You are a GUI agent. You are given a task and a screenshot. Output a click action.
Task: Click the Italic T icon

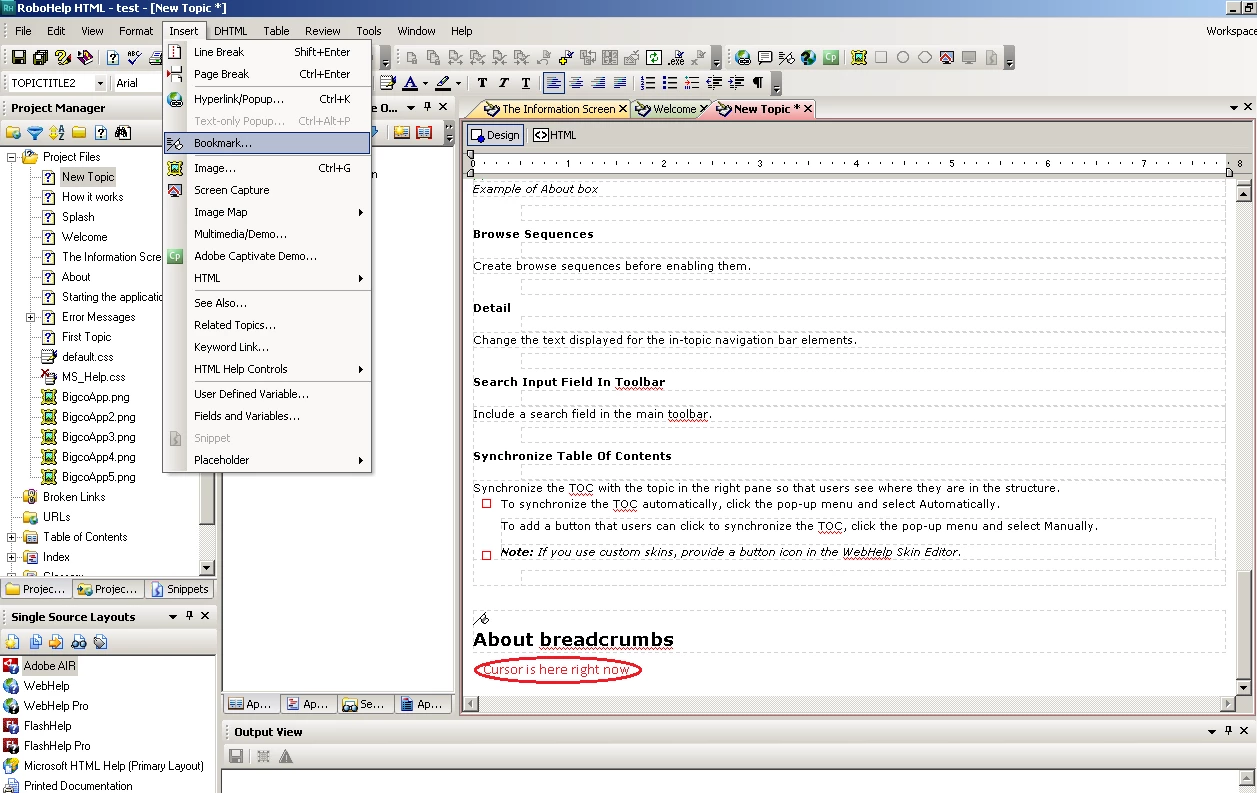coord(504,83)
